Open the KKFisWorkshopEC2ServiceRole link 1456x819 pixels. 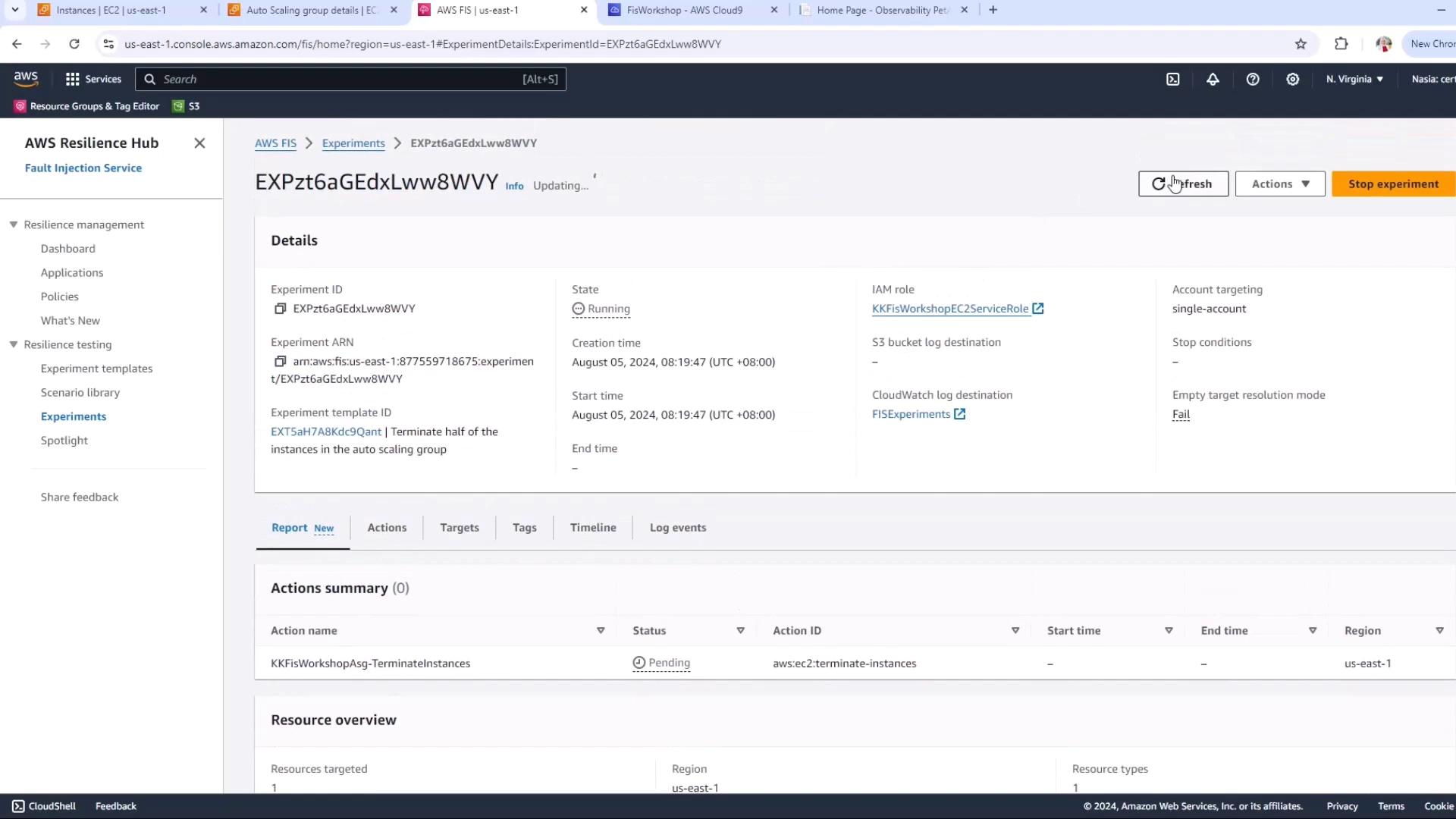[949, 309]
